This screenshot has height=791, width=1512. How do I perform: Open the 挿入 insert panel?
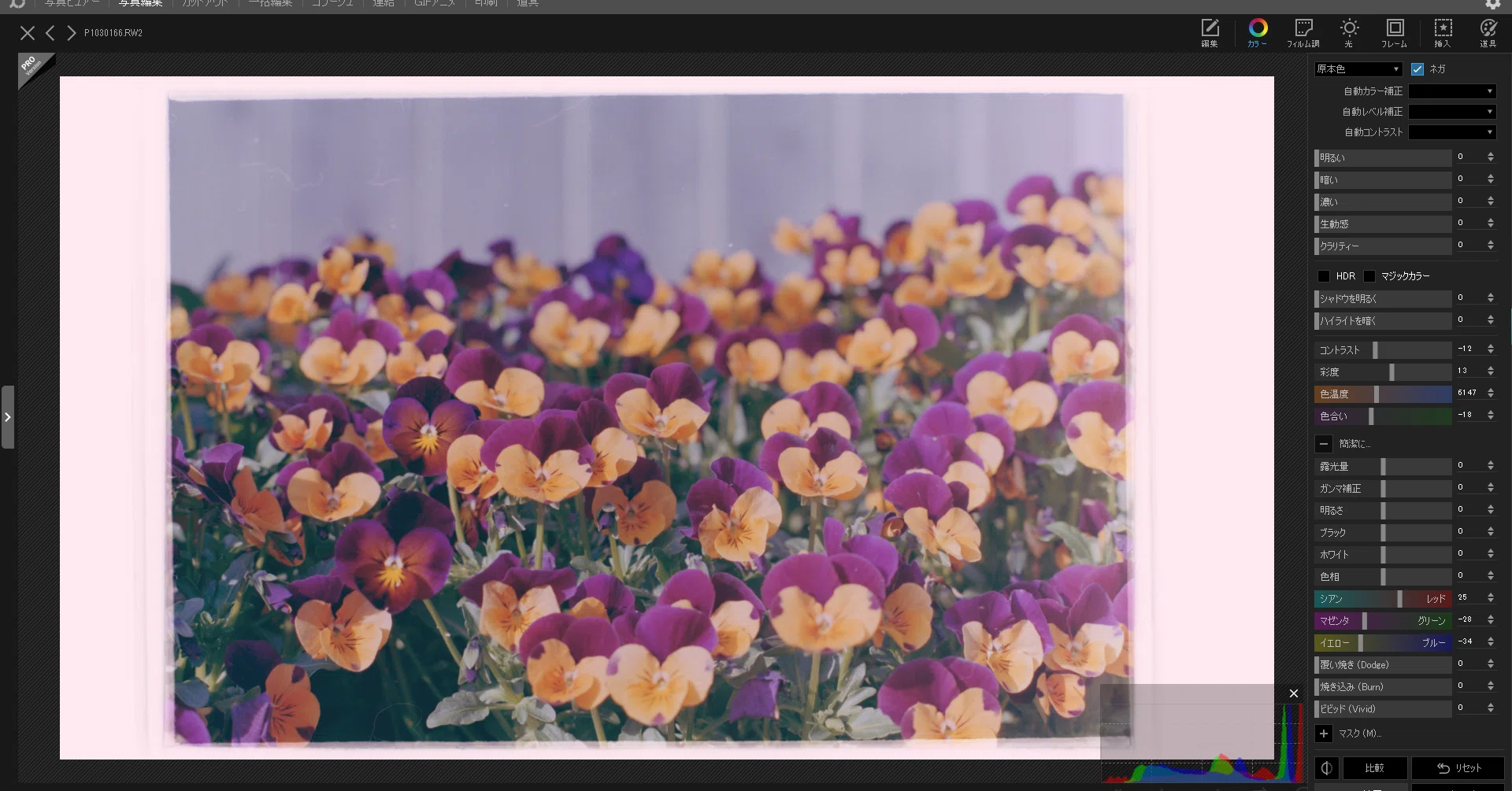(x=1443, y=33)
